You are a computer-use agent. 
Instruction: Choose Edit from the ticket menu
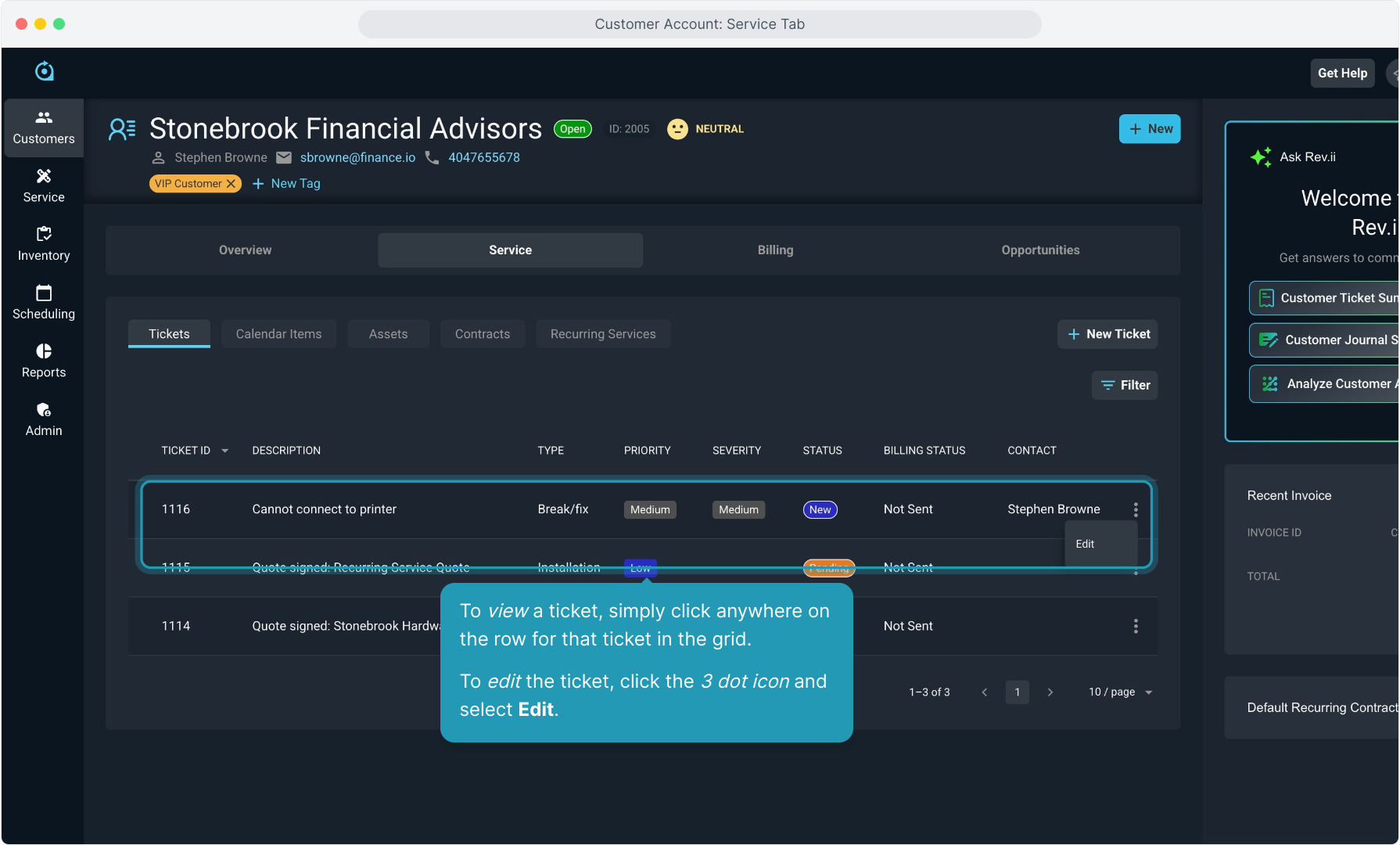[x=1085, y=544]
